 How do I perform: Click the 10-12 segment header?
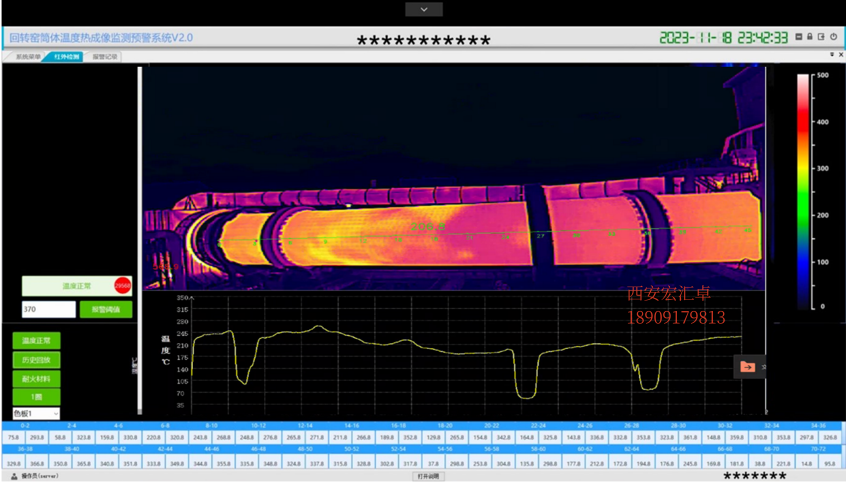258,426
